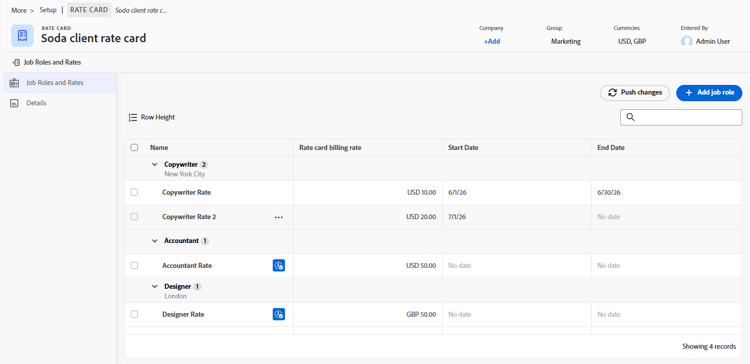
Task: Click inside the search input field
Action: tap(681, 117)
